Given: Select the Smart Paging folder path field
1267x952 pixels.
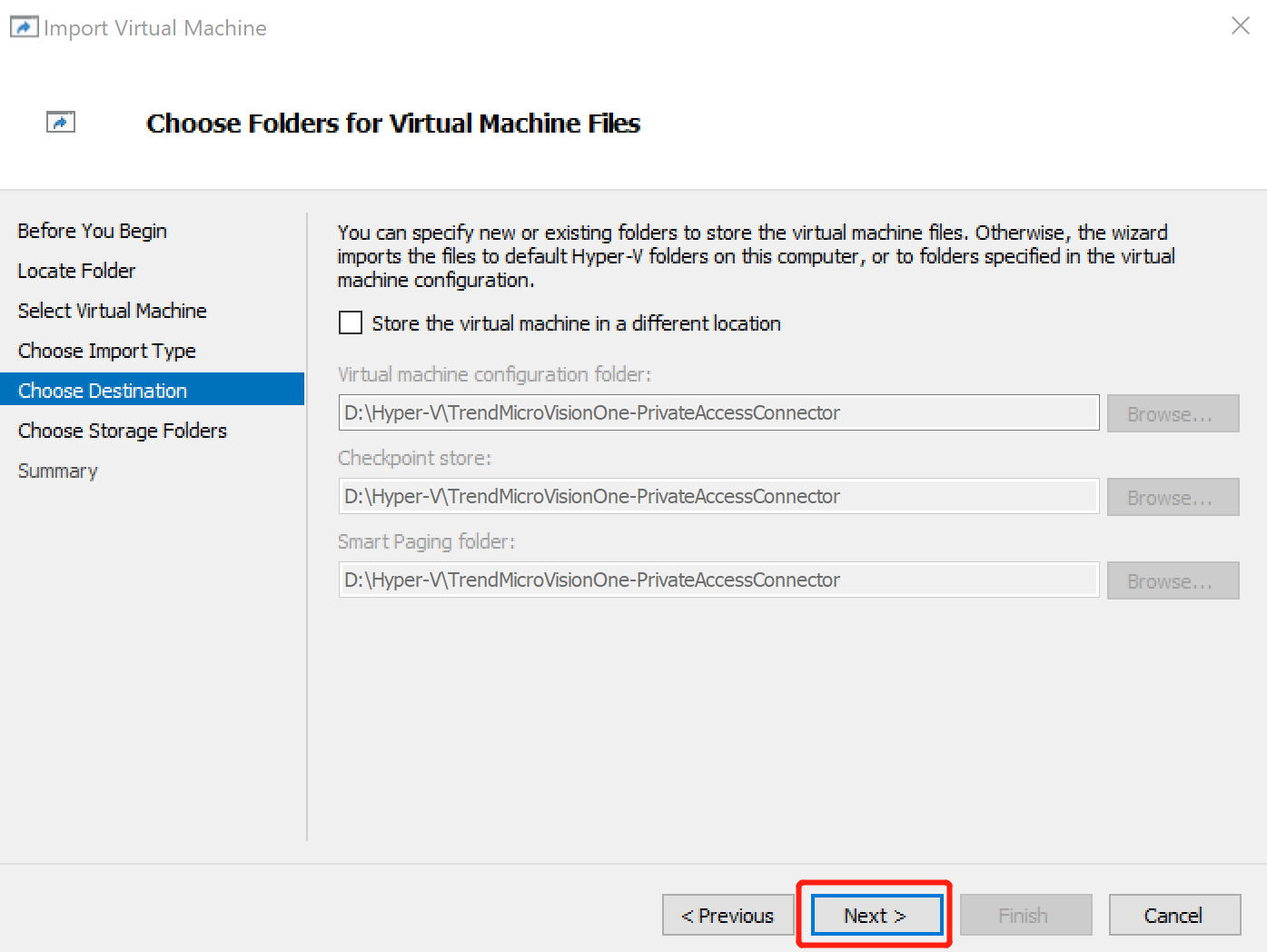Looking at the screenshot, I should [x=718, y=580].
